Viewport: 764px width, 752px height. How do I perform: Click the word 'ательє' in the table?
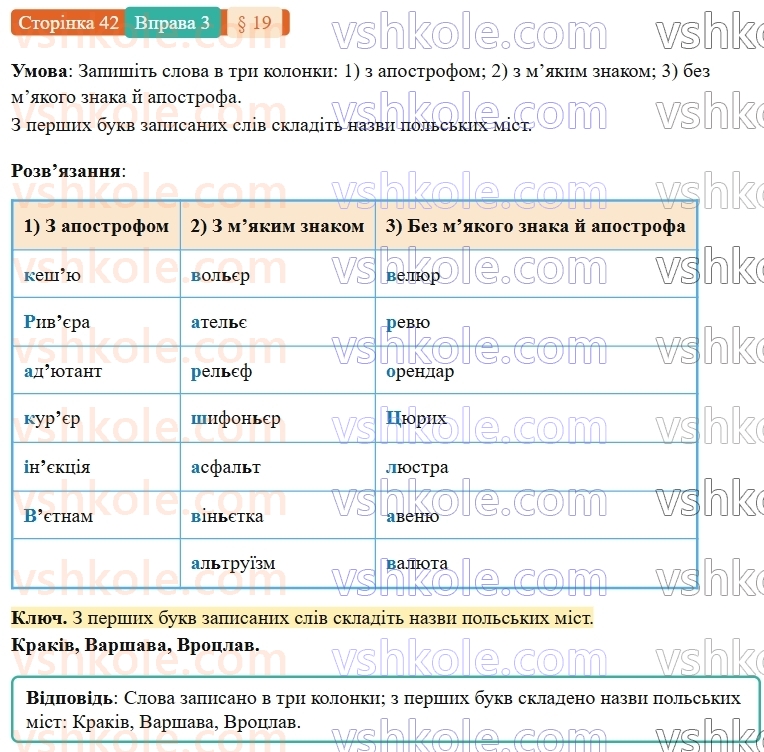[219, 322]
